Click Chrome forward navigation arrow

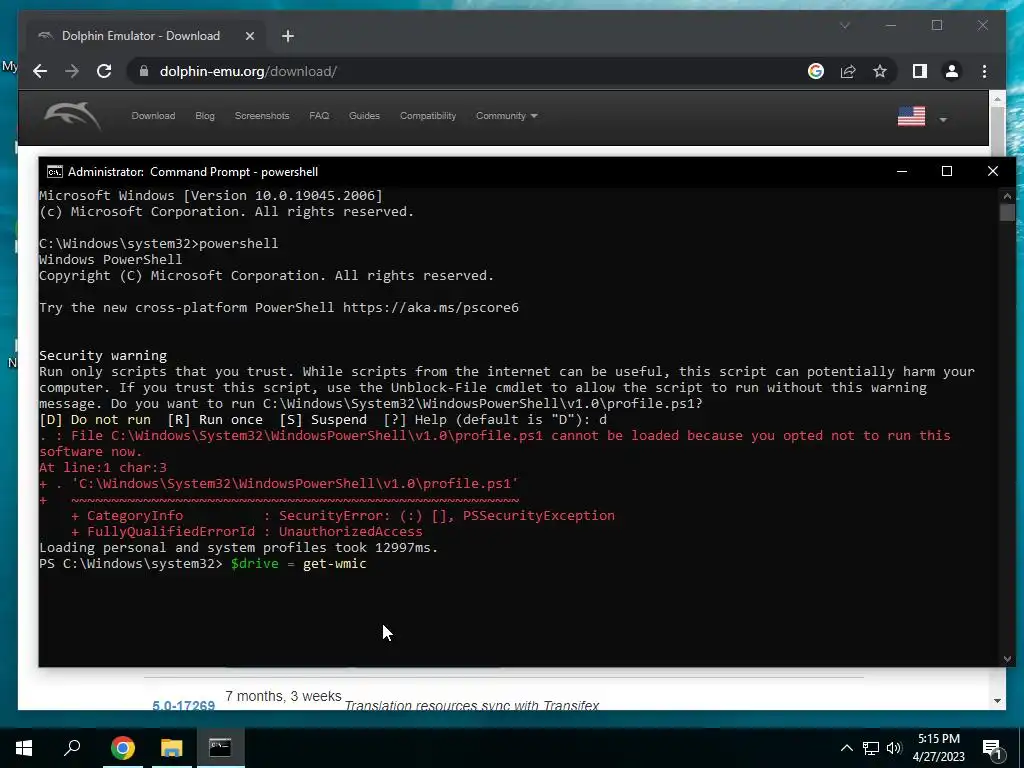72,71
